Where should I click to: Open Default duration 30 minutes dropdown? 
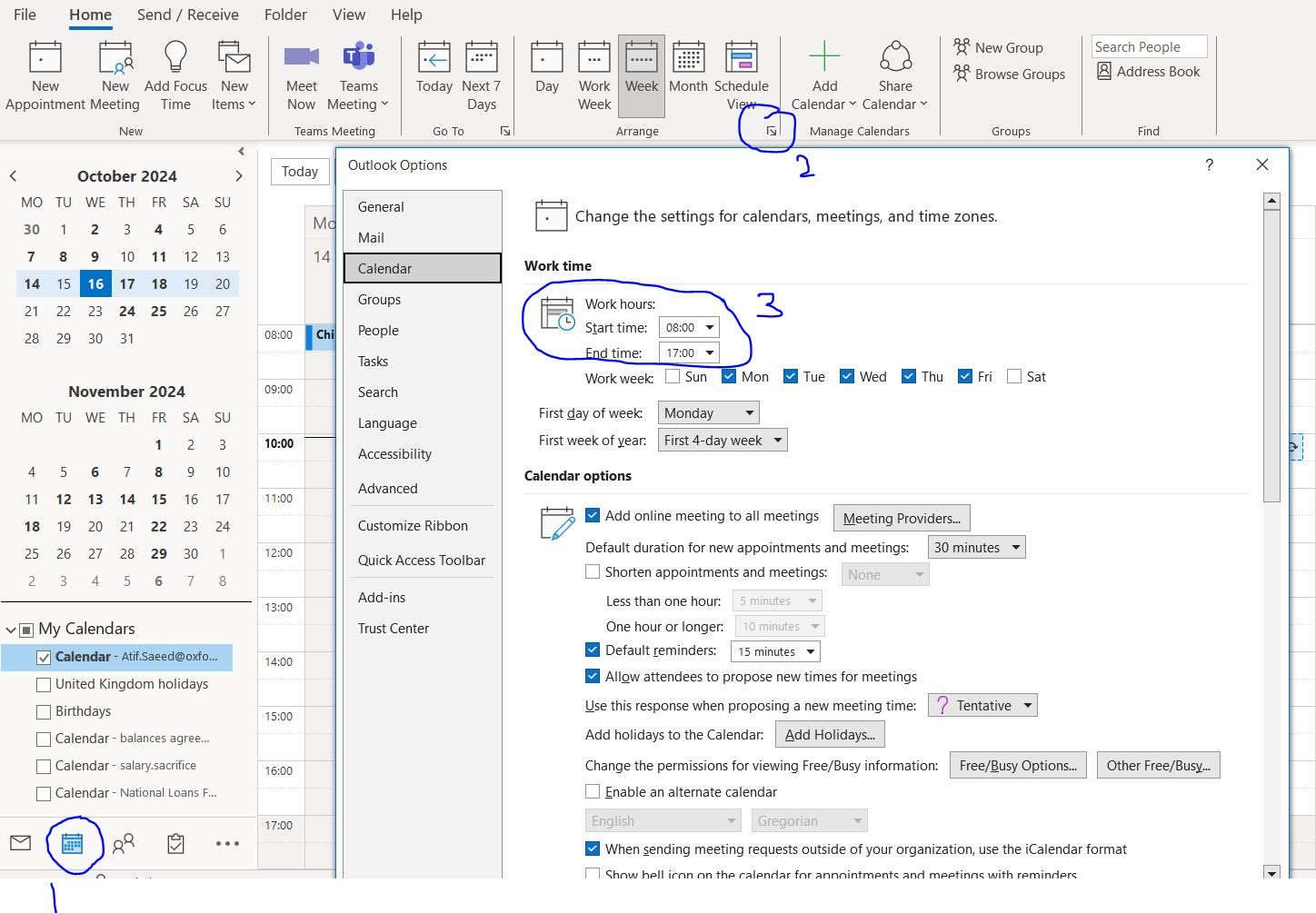click(x=977, y=547)
